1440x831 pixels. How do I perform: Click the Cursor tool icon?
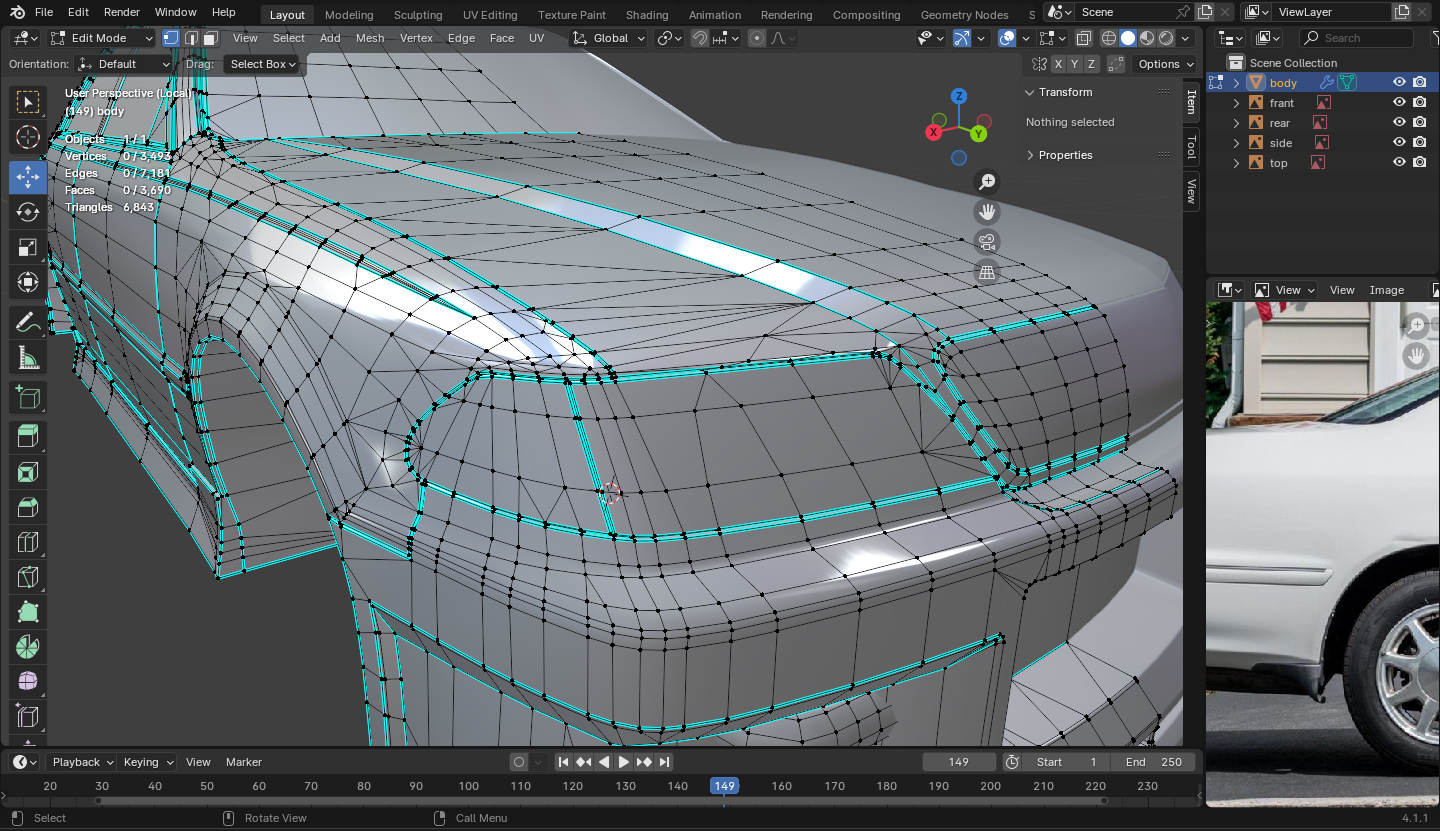(x=28, y=137)
